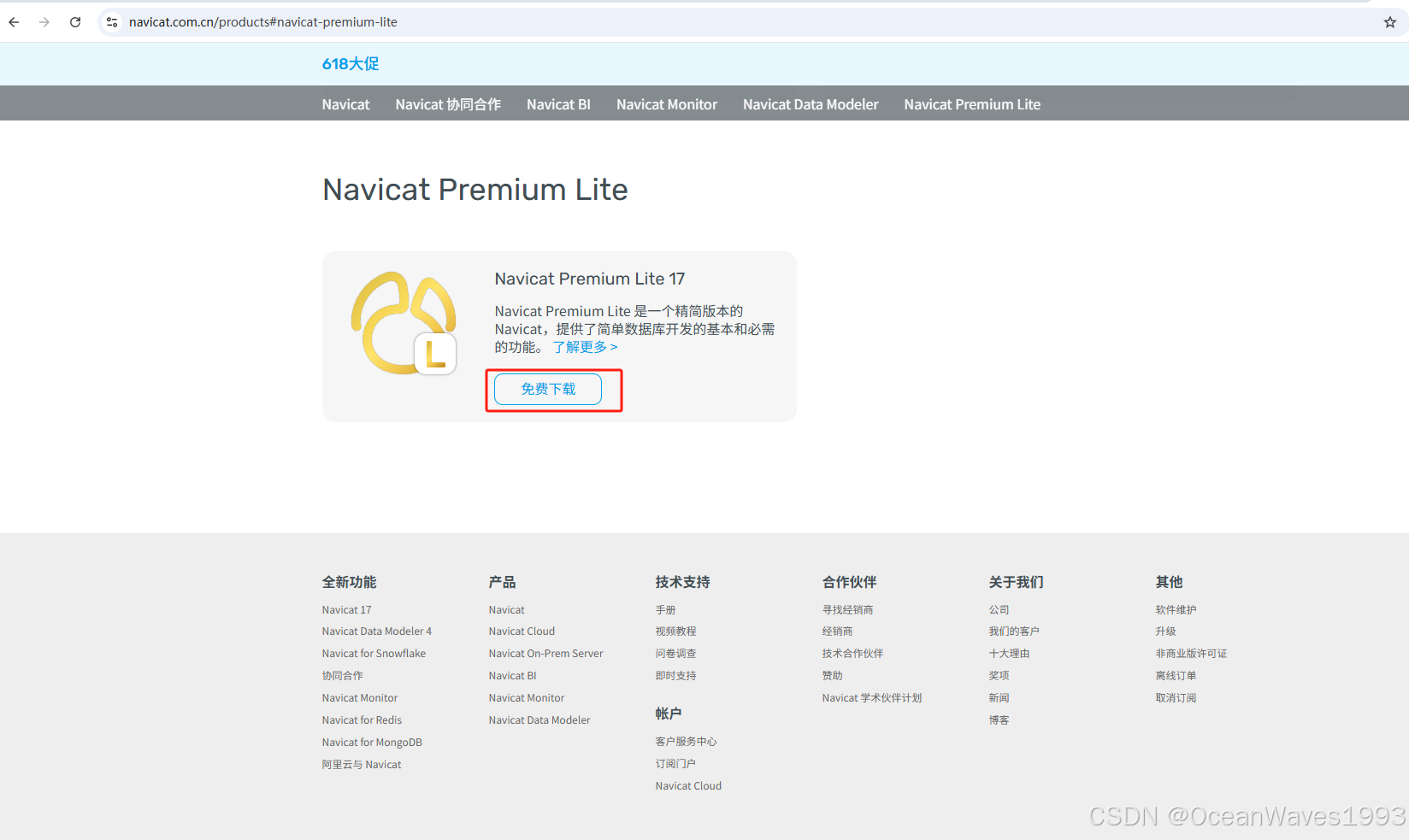Viewport: 1409px width, 840px height.
Task: Click the 技术支持 footer heading
Action: point(682,582)
